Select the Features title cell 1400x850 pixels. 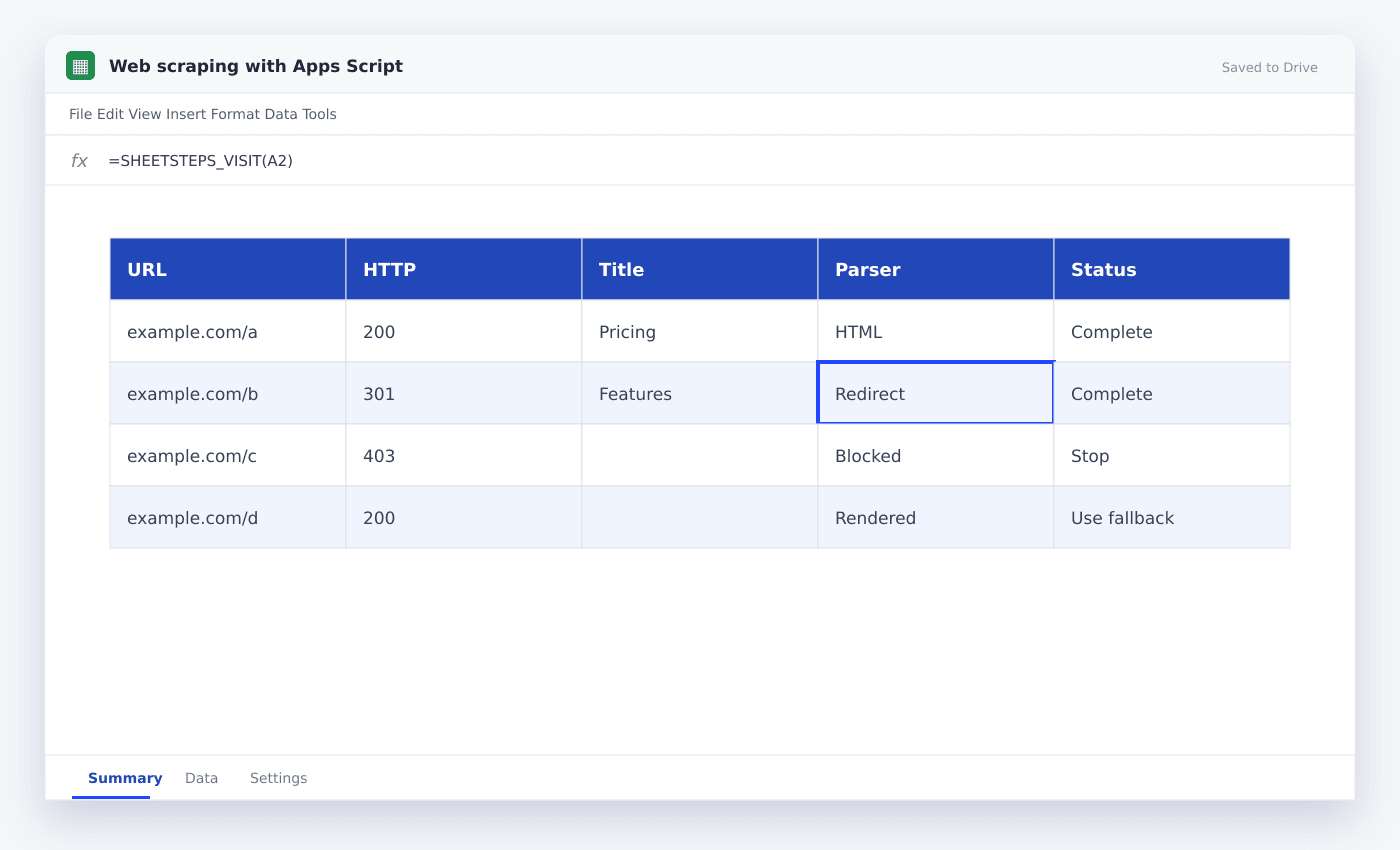coord(700,393)
